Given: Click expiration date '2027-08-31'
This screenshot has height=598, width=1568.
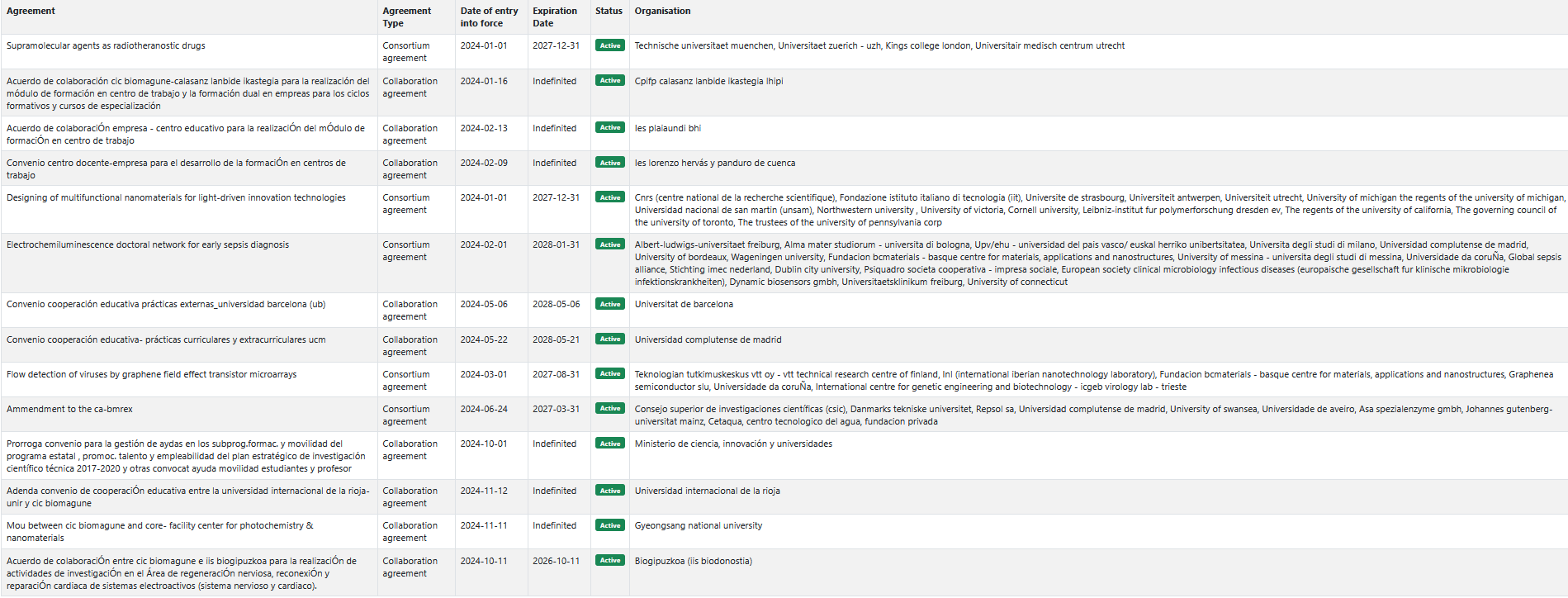Looking at the screenshot, I should coord(557,374).
